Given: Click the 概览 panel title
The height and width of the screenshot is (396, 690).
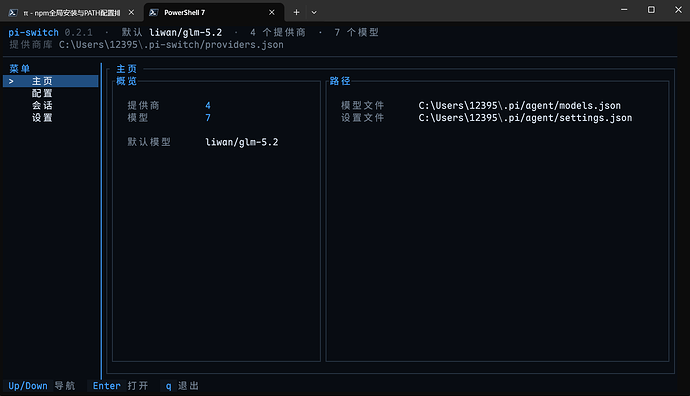Looking at the screenshot, I should click(127, 81).
